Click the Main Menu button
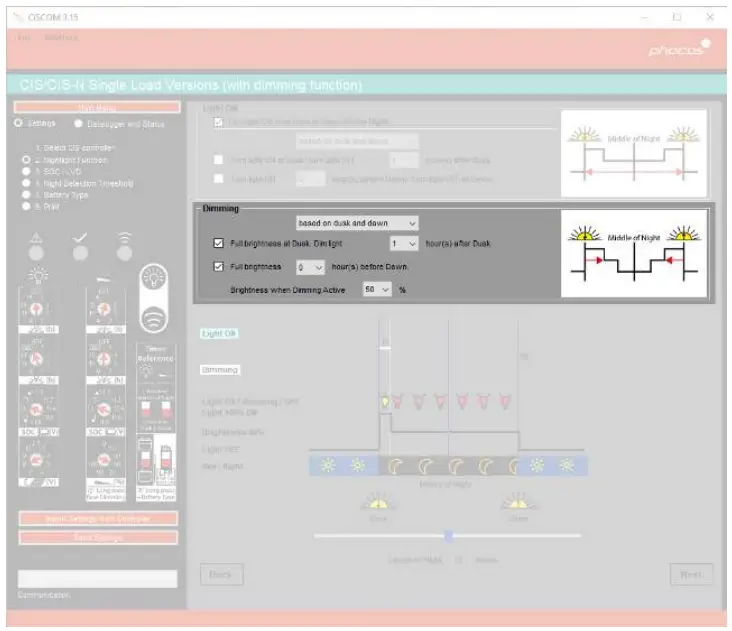The height and width of the screenshot is (631, 732). (x=97, y=108)
